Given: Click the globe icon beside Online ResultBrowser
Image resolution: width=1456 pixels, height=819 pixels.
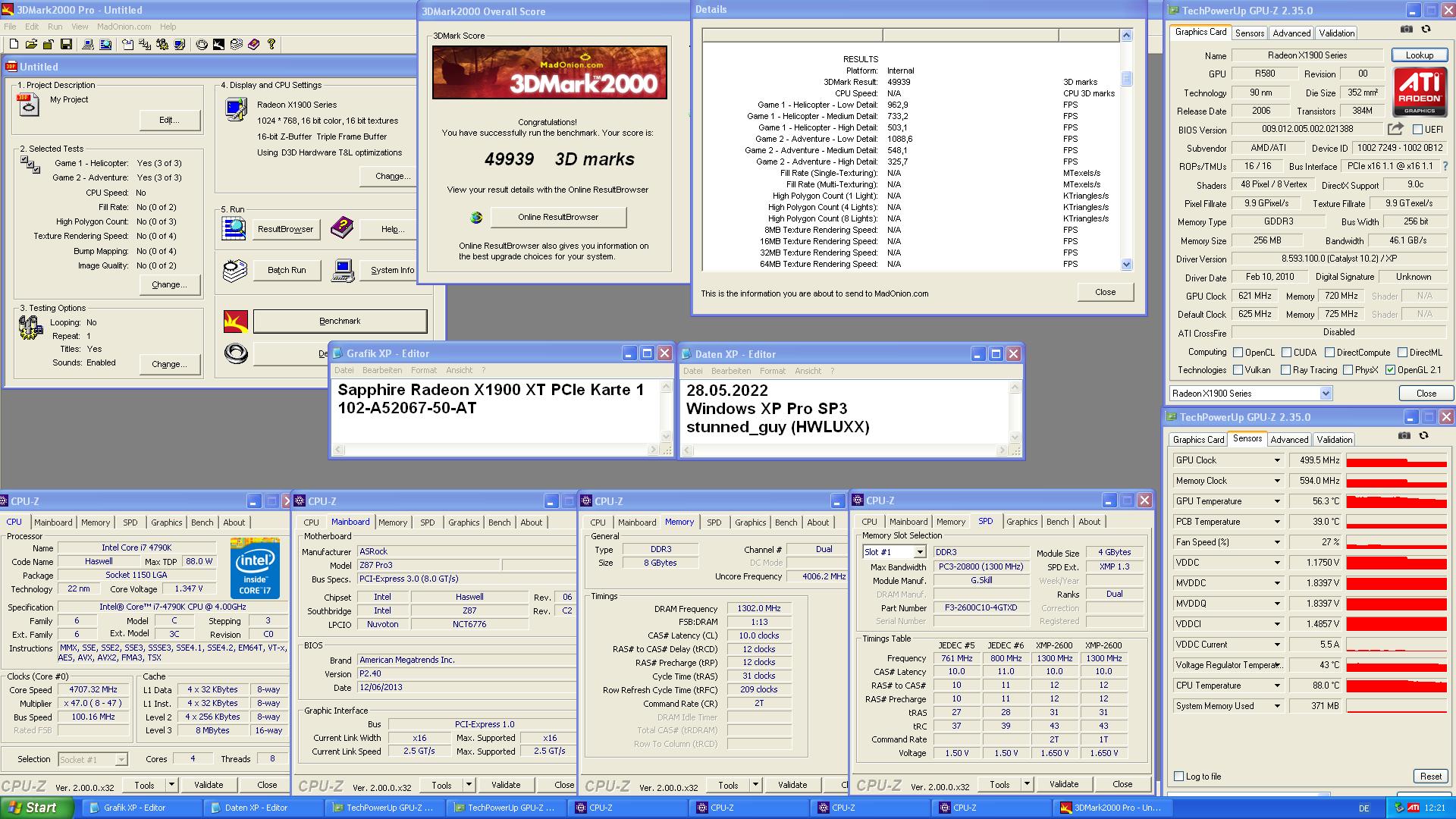Looking at the screenshot, I should tap(476, 218).
